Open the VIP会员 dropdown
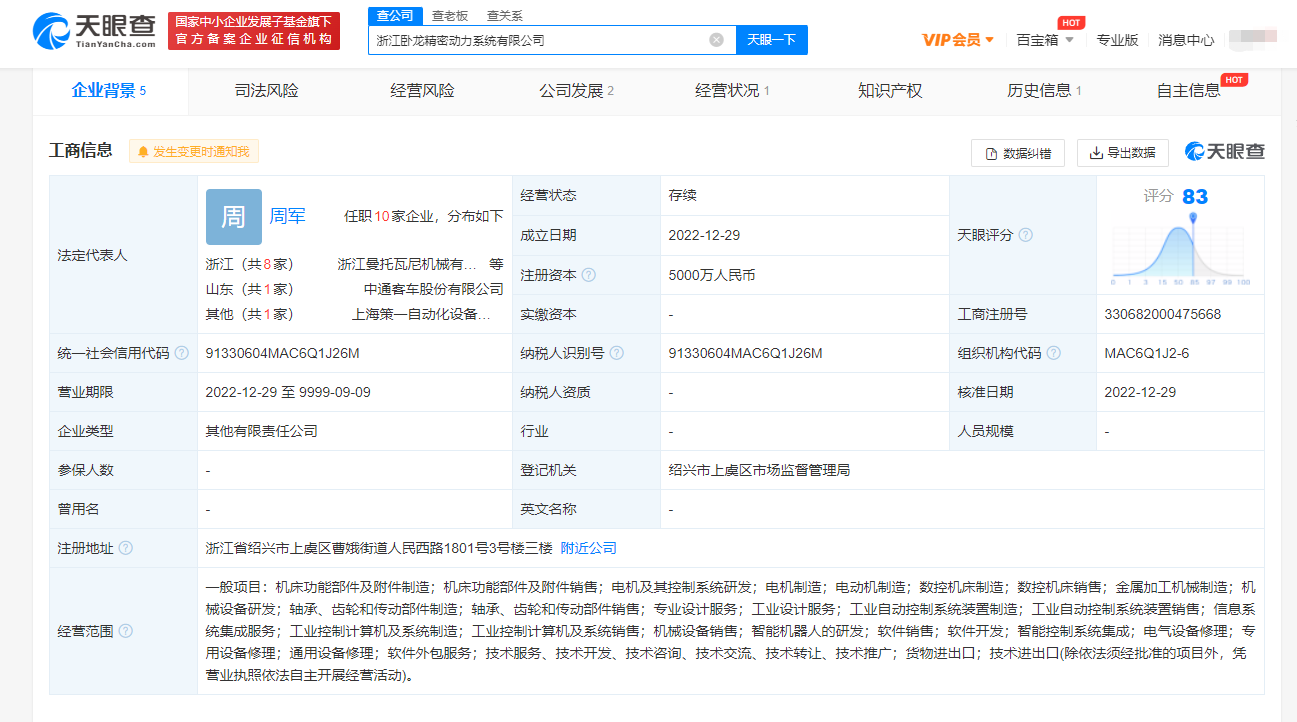This screenshot has height=722, width=1297. tap(958, 40)
